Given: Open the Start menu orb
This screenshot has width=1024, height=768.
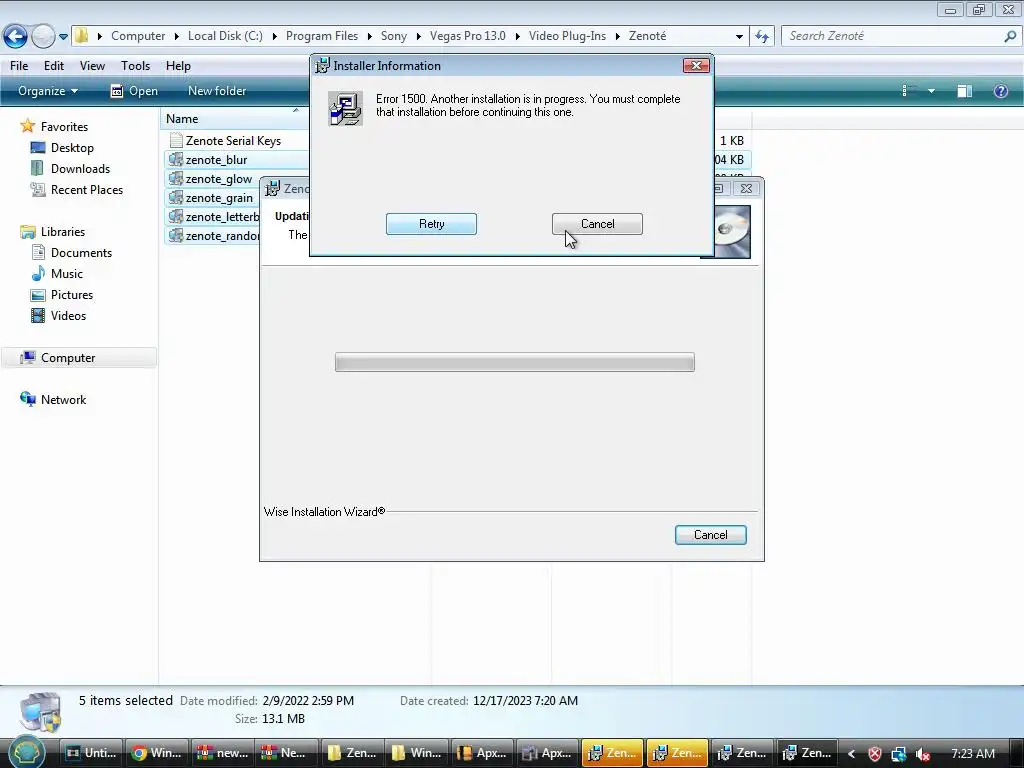Looking at the screenshot, I should click(27, 752).
